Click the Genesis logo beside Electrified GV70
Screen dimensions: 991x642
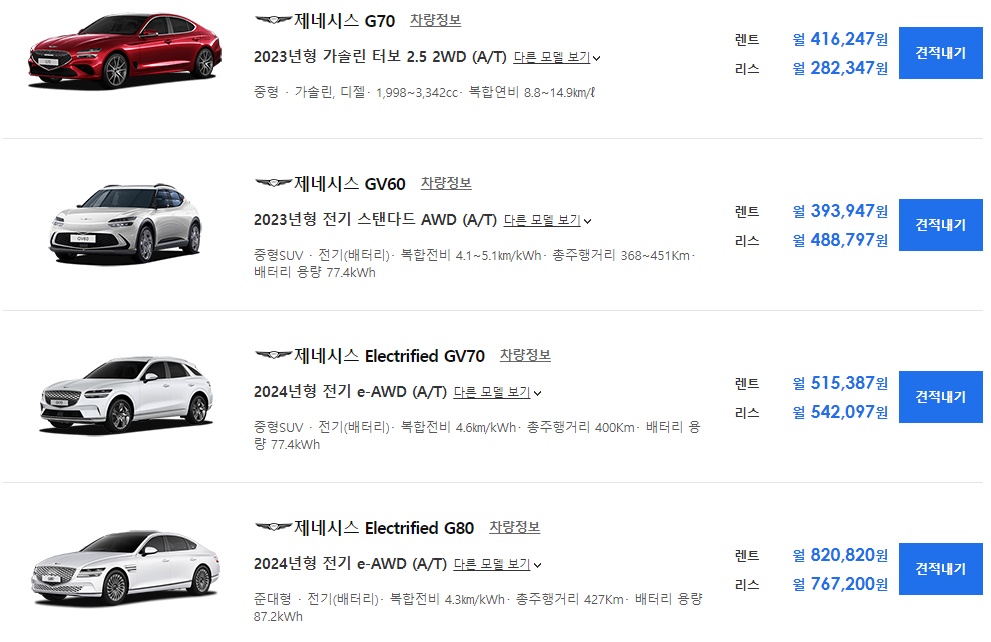coord(273,355)
